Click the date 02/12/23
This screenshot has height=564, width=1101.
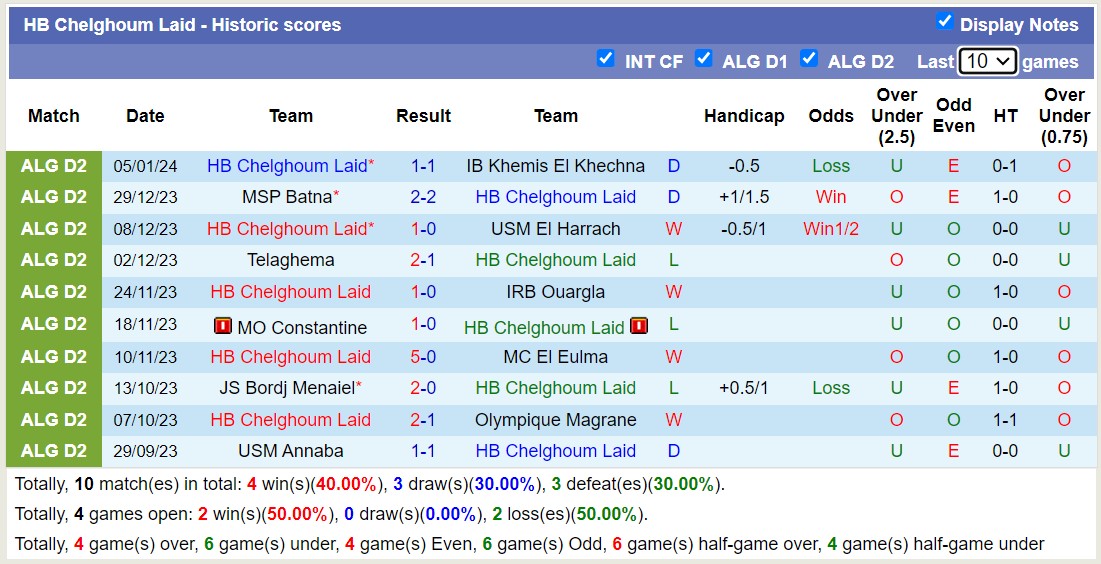point(145,260)
